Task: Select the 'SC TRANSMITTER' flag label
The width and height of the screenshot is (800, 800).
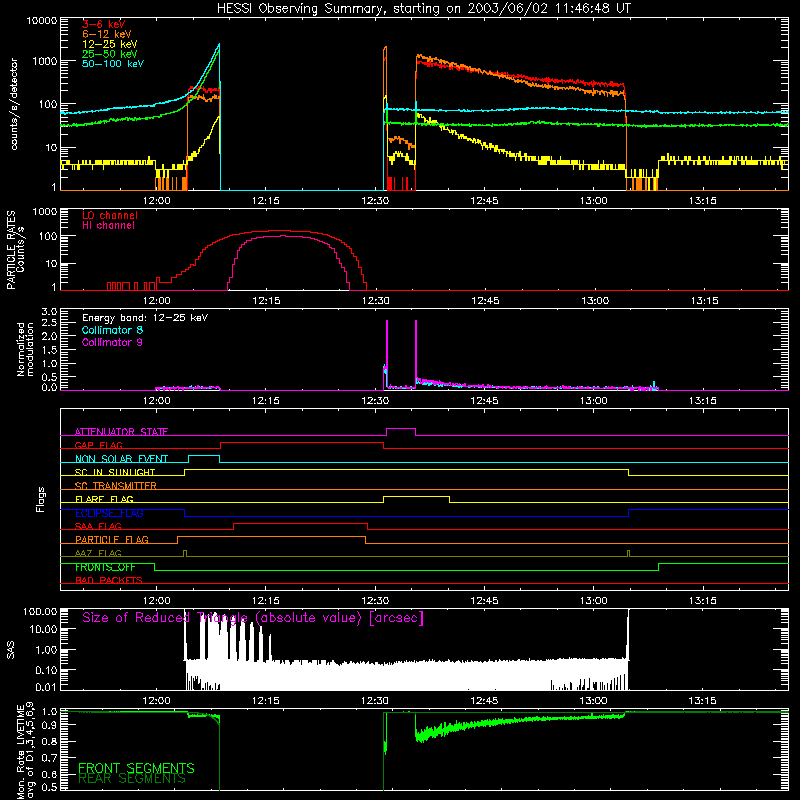Action: point(116,485)
